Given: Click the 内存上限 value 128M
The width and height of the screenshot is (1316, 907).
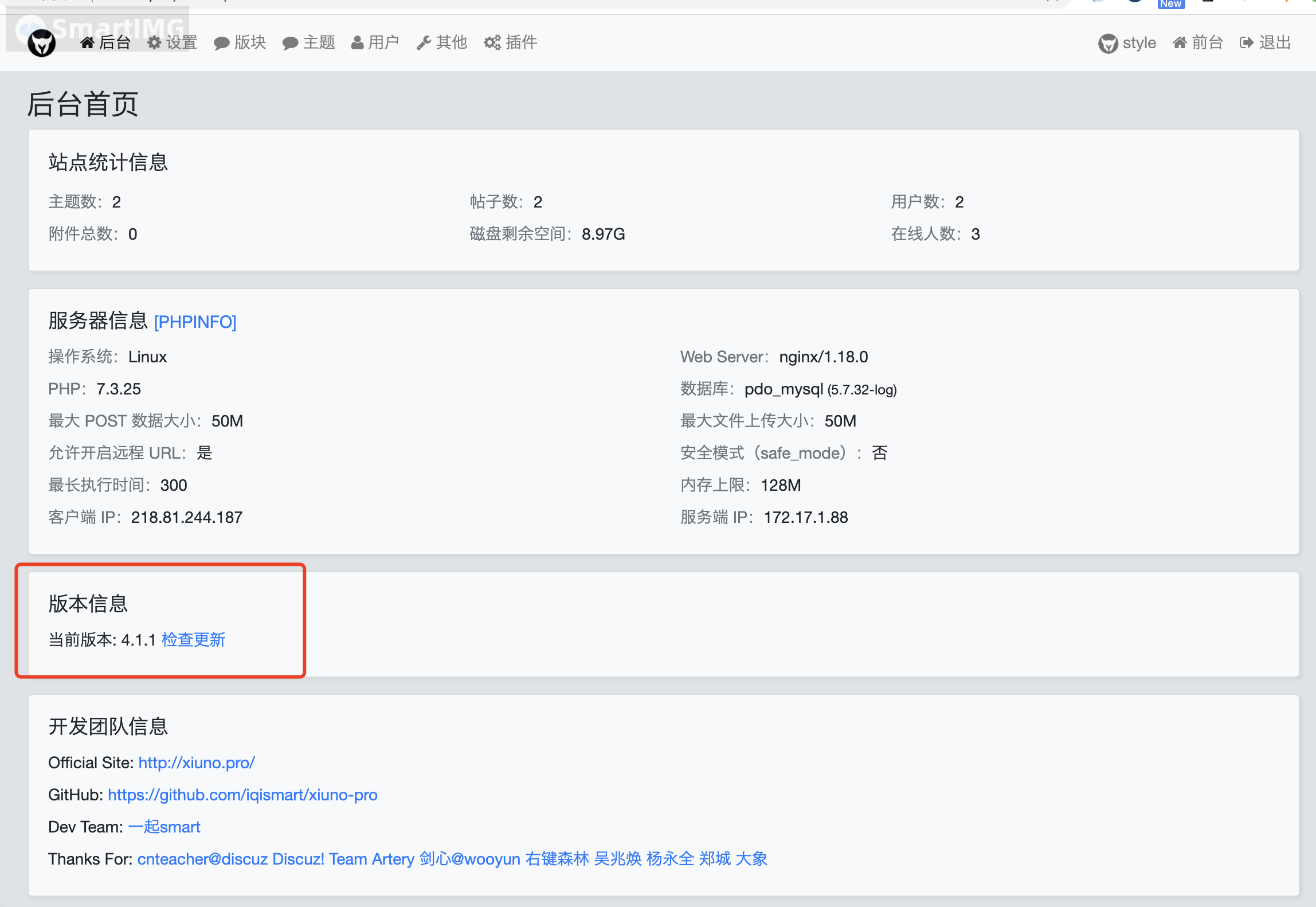Looking at the screenshot, I should (x=781, y=485).
